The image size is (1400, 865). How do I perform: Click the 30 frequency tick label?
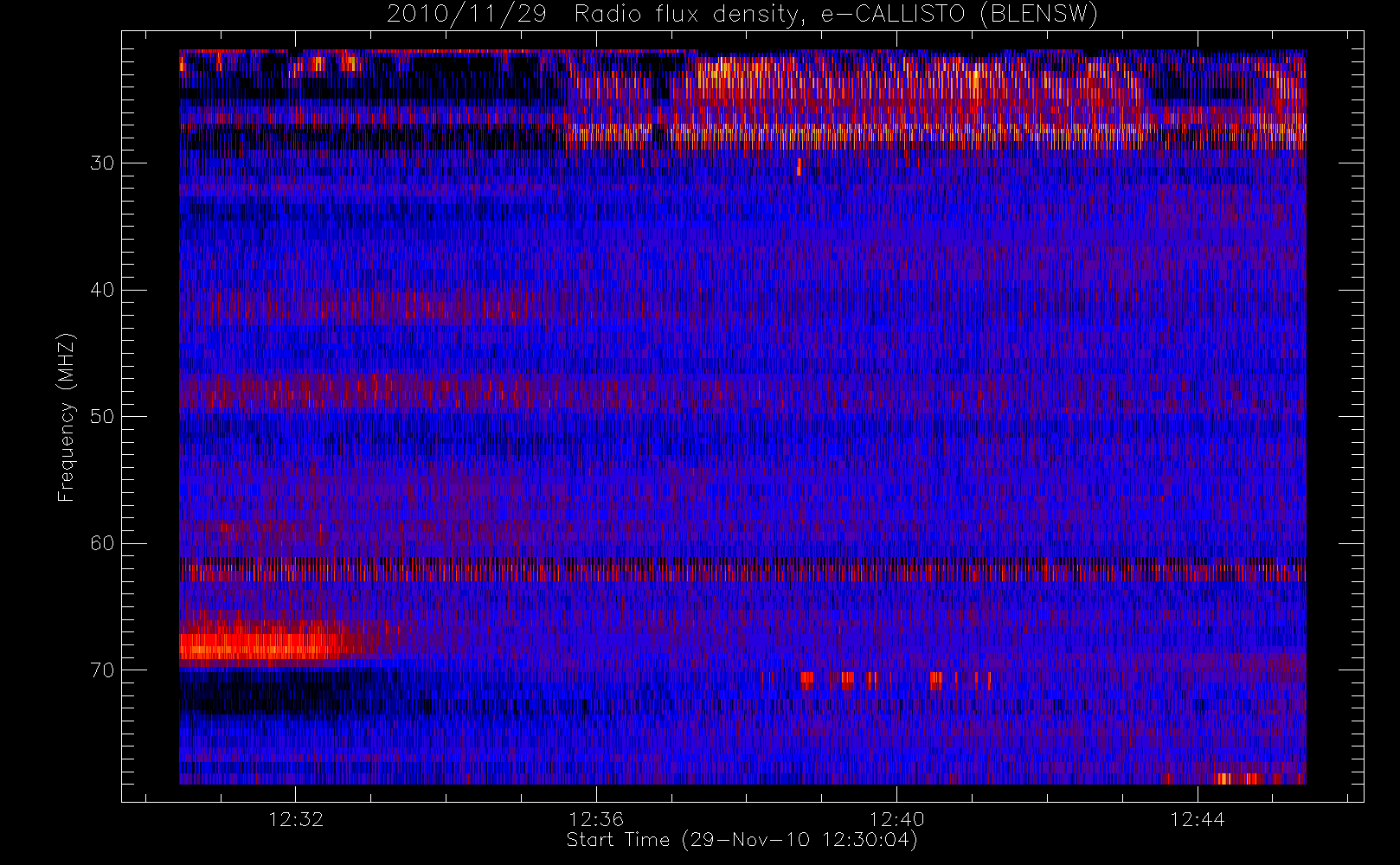102,163
